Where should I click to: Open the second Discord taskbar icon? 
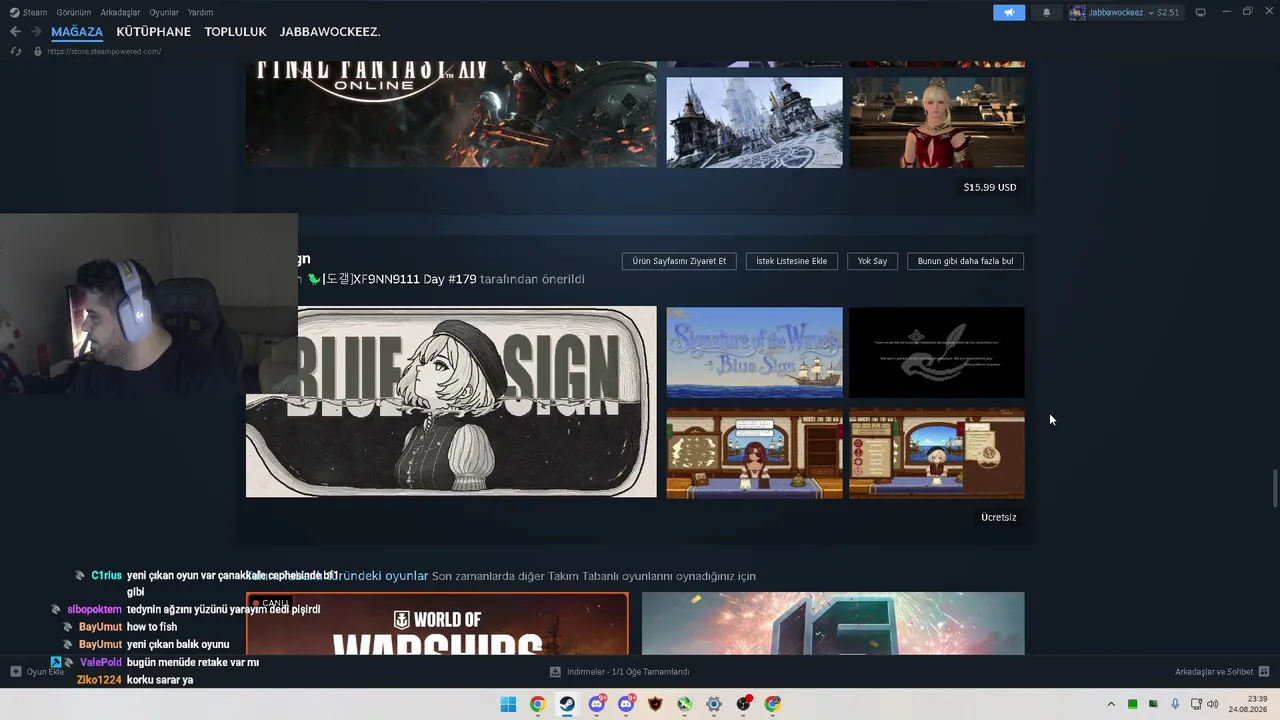pos(626,704)
